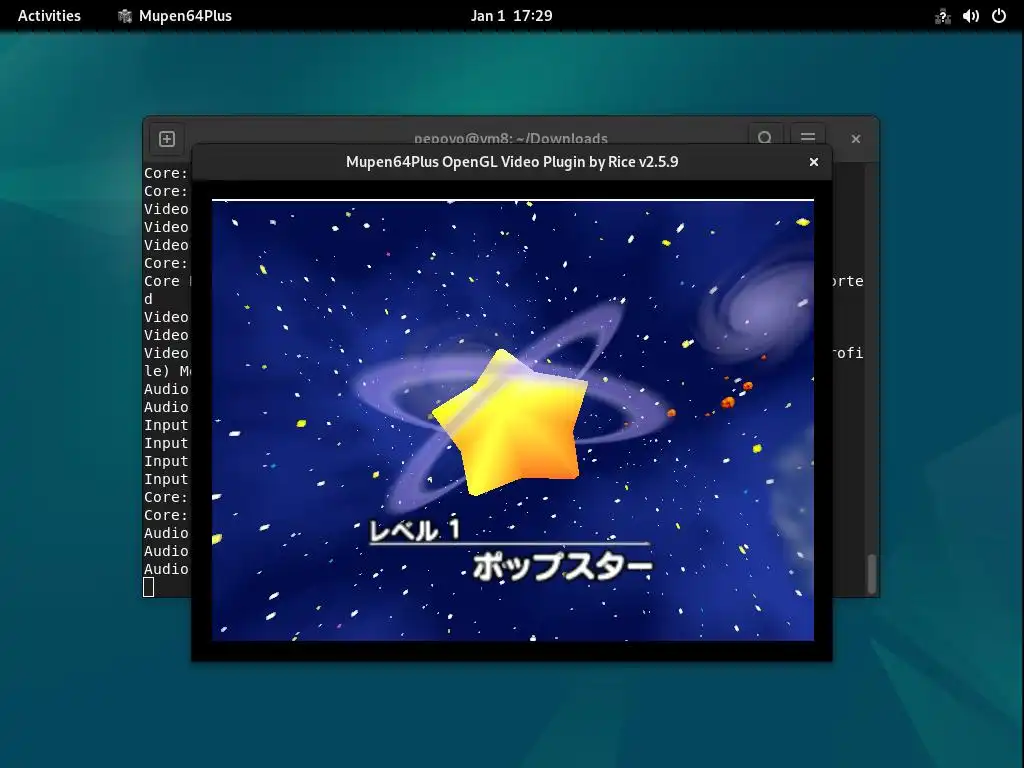This screenshot has height=768, width=1024.
Task: Click the Mupen64Plus OpenGL Video Plugin title bar
Action: coord(511,162)
